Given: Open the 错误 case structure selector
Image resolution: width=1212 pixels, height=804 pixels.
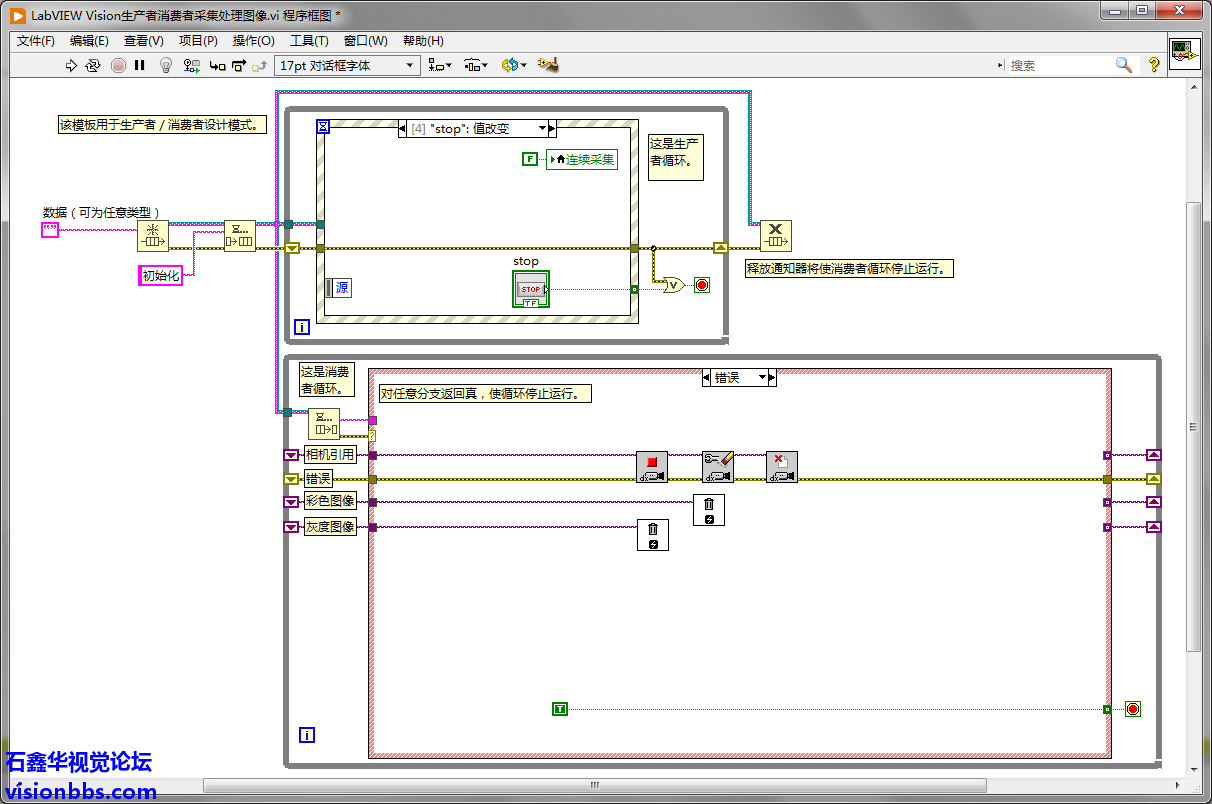Looking at the screenshot, I should [763, 378].
